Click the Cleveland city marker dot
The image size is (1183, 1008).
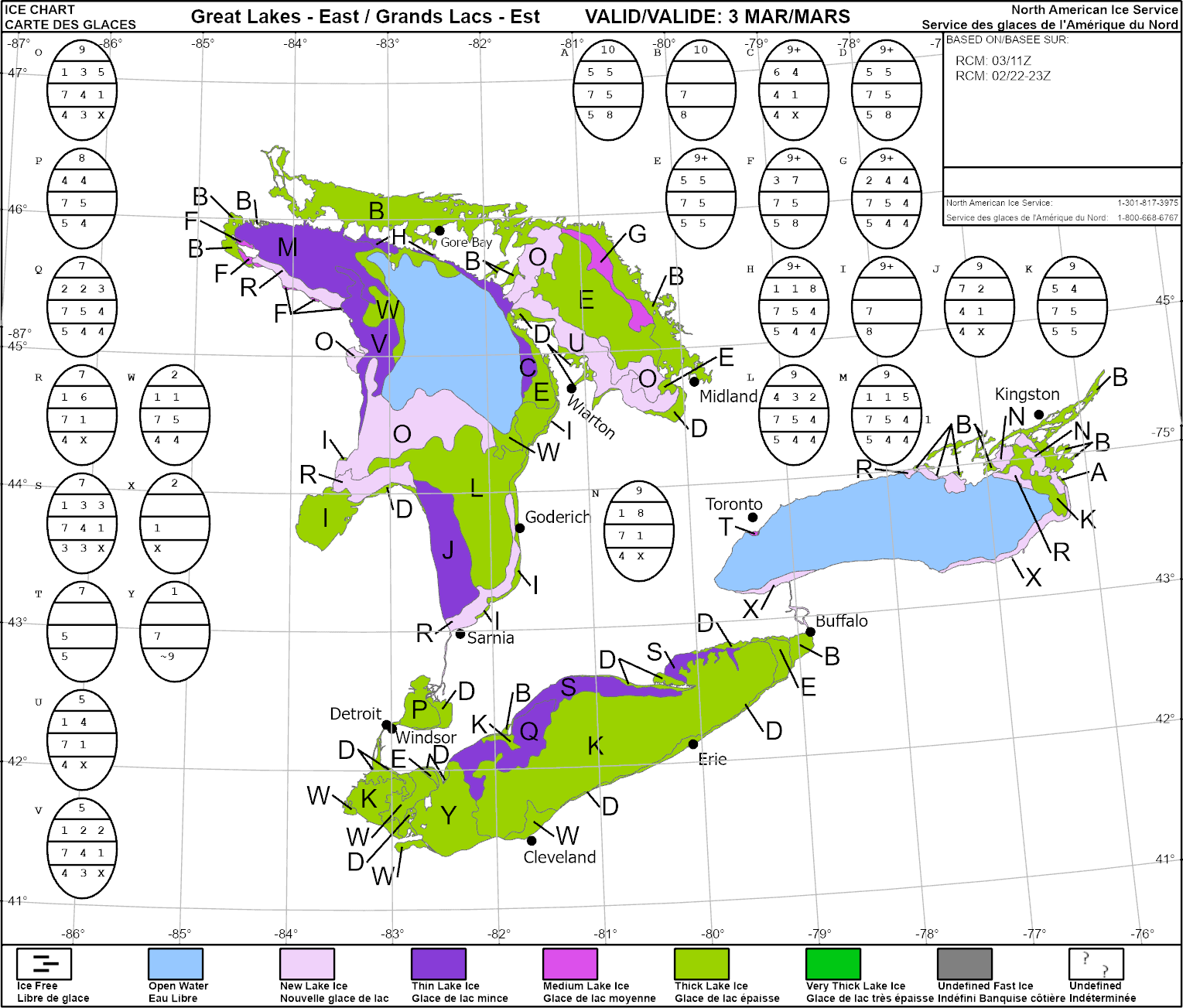[532, 841]
